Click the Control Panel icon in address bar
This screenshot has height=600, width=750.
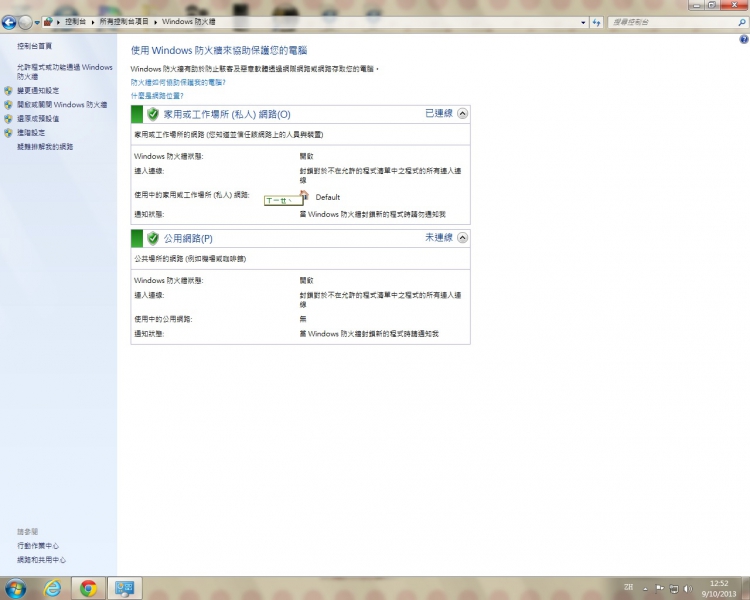[x=48, y=22]
